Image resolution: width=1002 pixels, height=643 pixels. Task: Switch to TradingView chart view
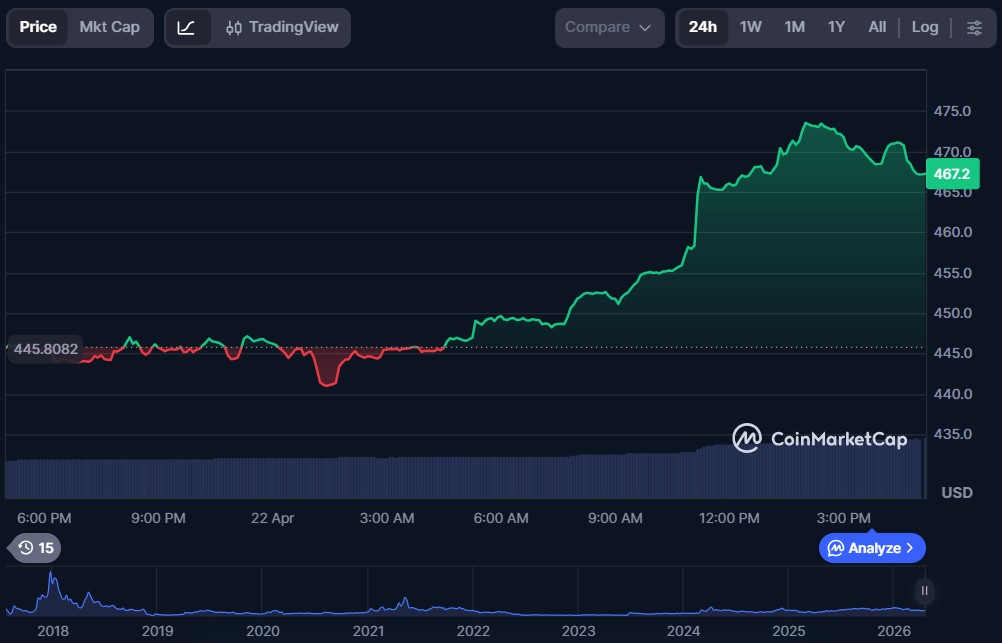(283, 27)
